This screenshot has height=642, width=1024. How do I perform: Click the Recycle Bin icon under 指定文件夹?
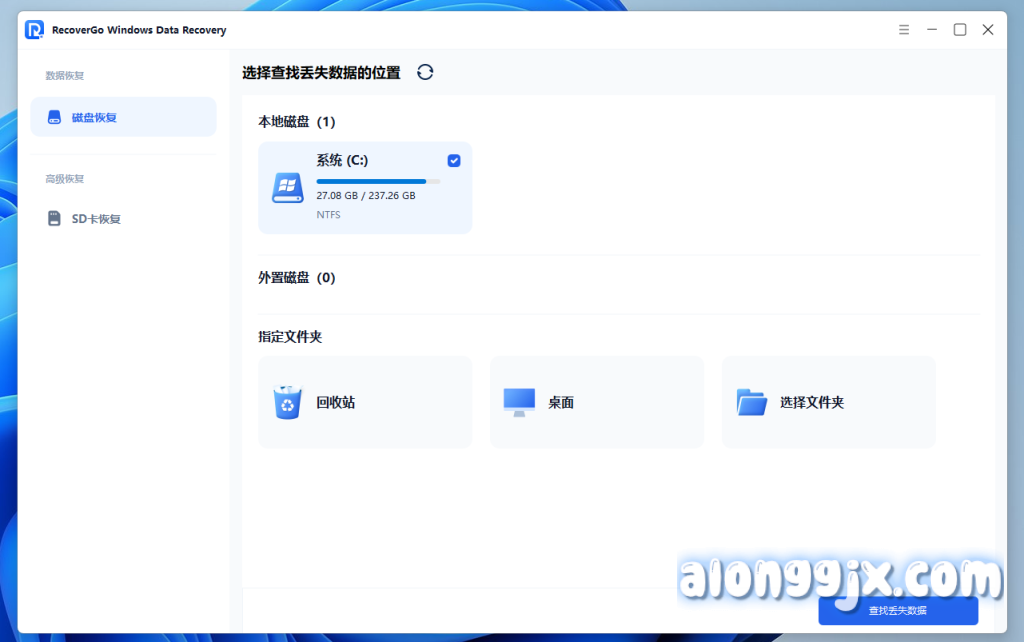[287, 401]
